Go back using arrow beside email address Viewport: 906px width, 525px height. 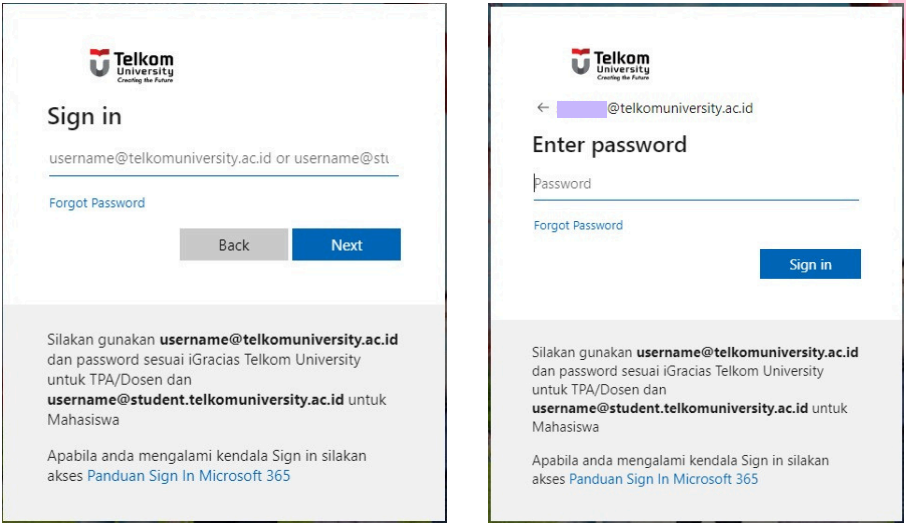[x=543, y=108]
